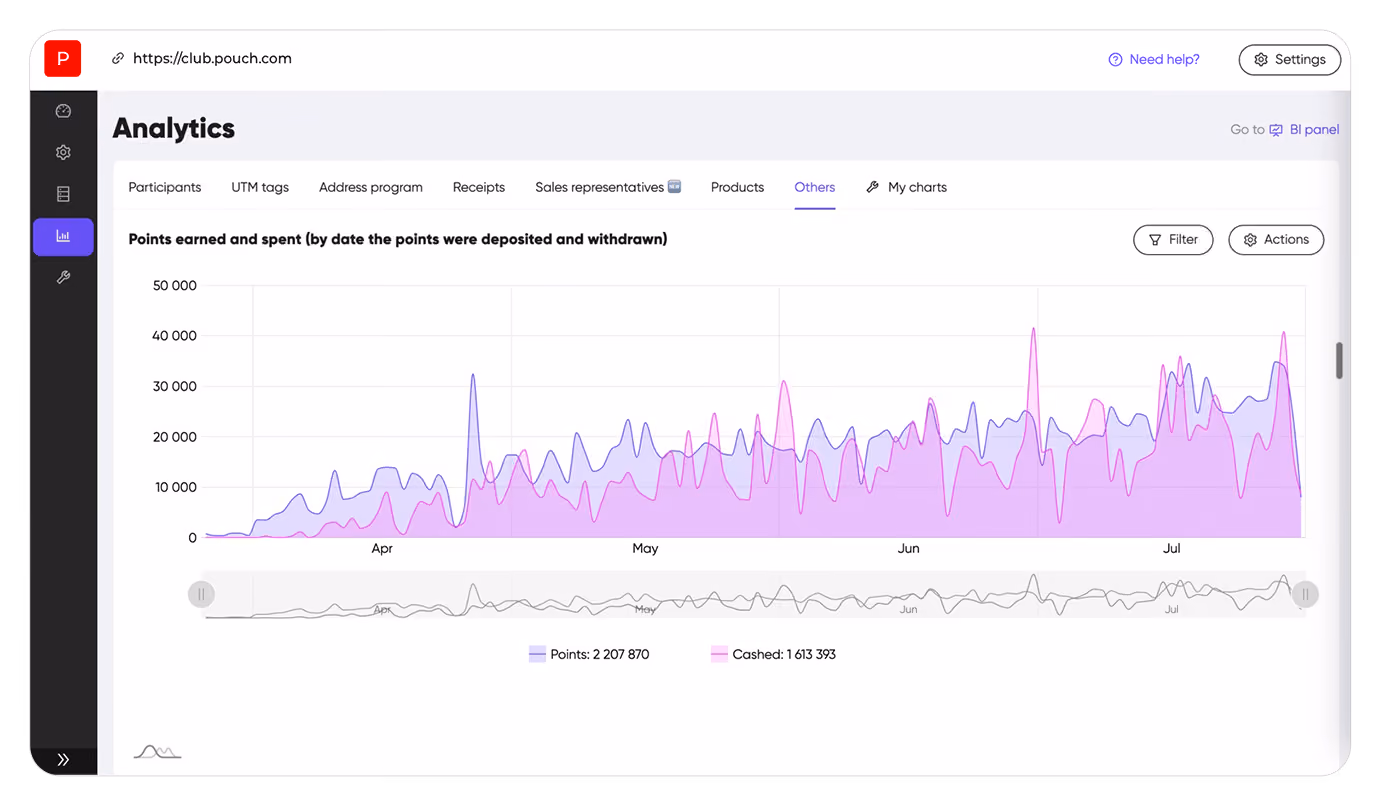Open the Participants tab
The image size is (1380, 810).
(x=165, y=187)
